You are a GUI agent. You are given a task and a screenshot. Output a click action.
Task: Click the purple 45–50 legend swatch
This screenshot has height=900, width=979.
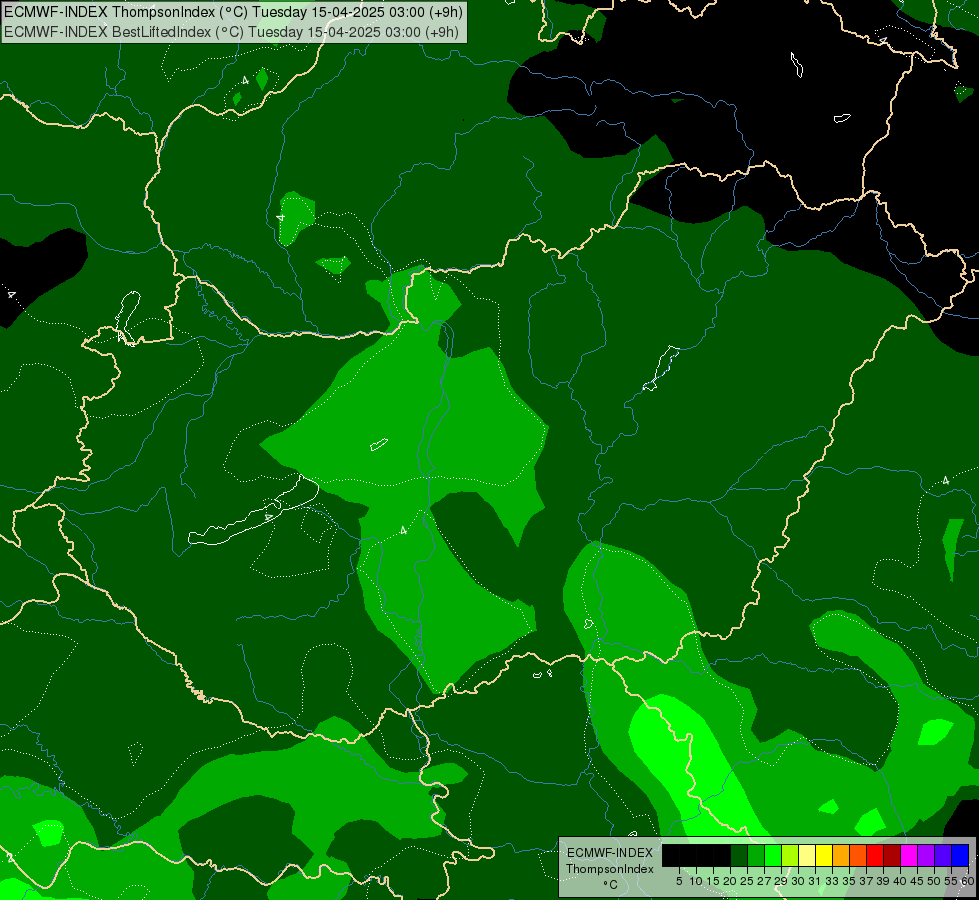[x=926, y=855]
